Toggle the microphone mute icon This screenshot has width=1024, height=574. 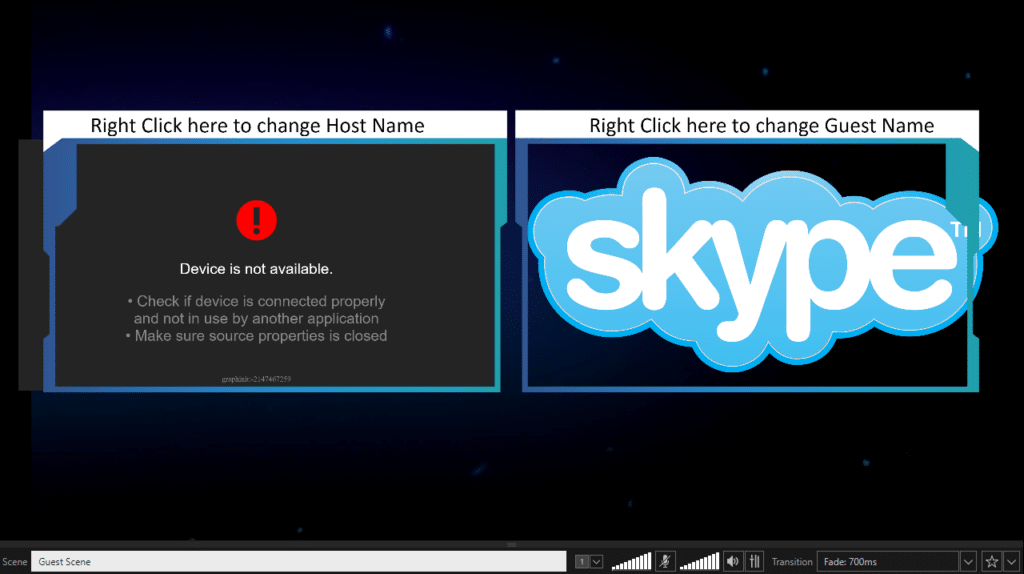click(665, 562)
